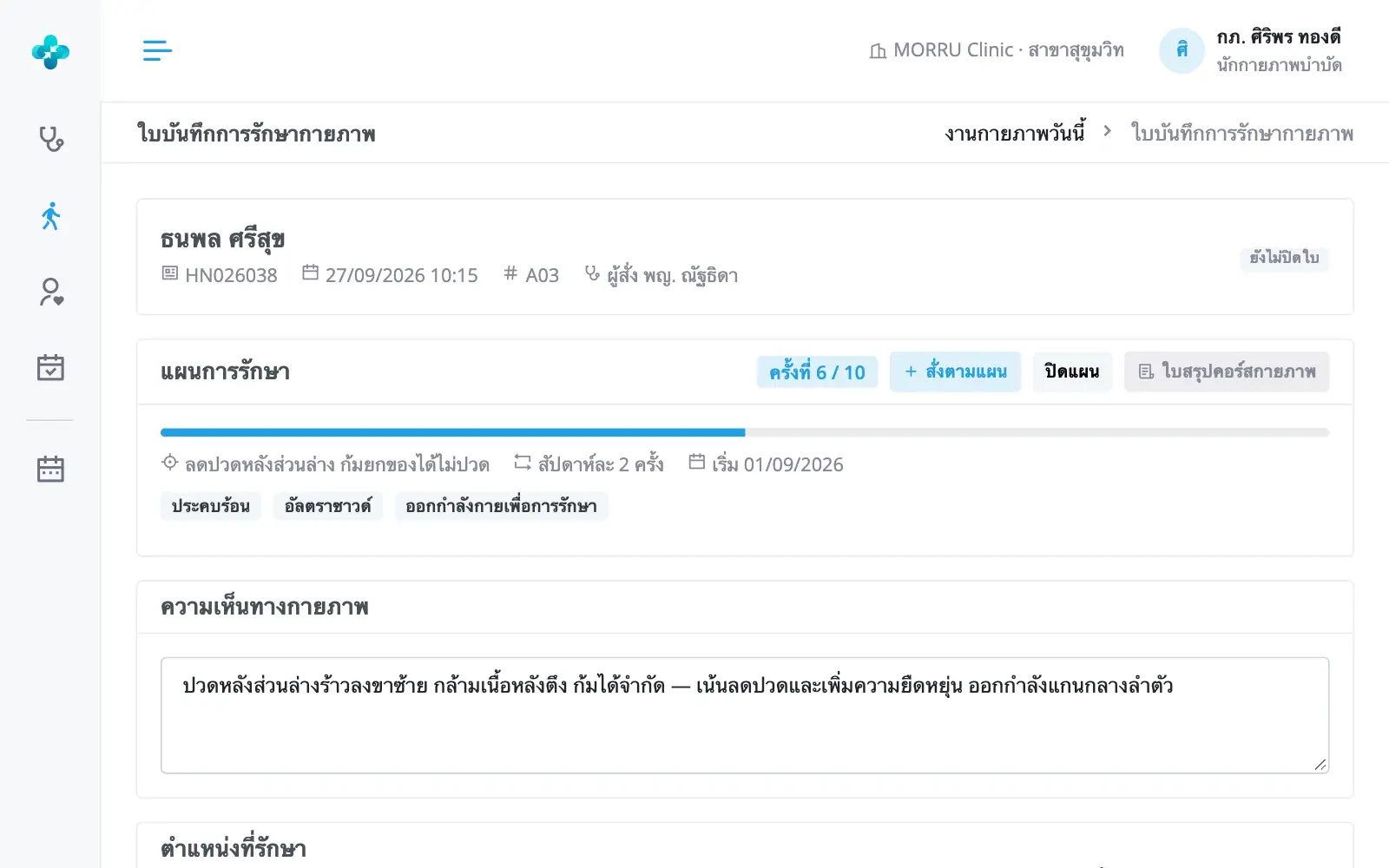Open the calendar checkmark appointments icon
1389x868 pixels.
50,367
